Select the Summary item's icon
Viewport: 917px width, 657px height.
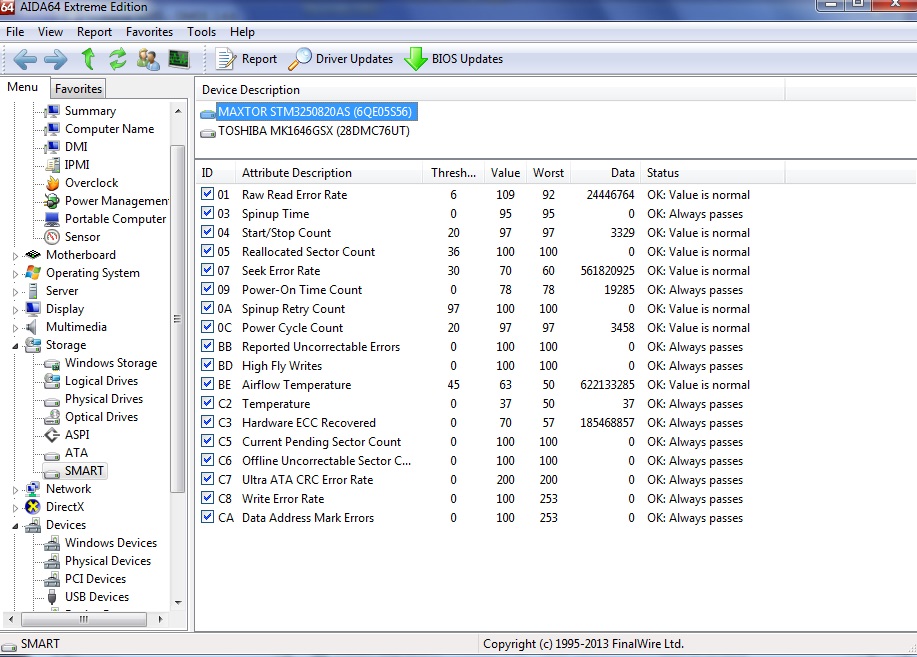click(52, 111)
